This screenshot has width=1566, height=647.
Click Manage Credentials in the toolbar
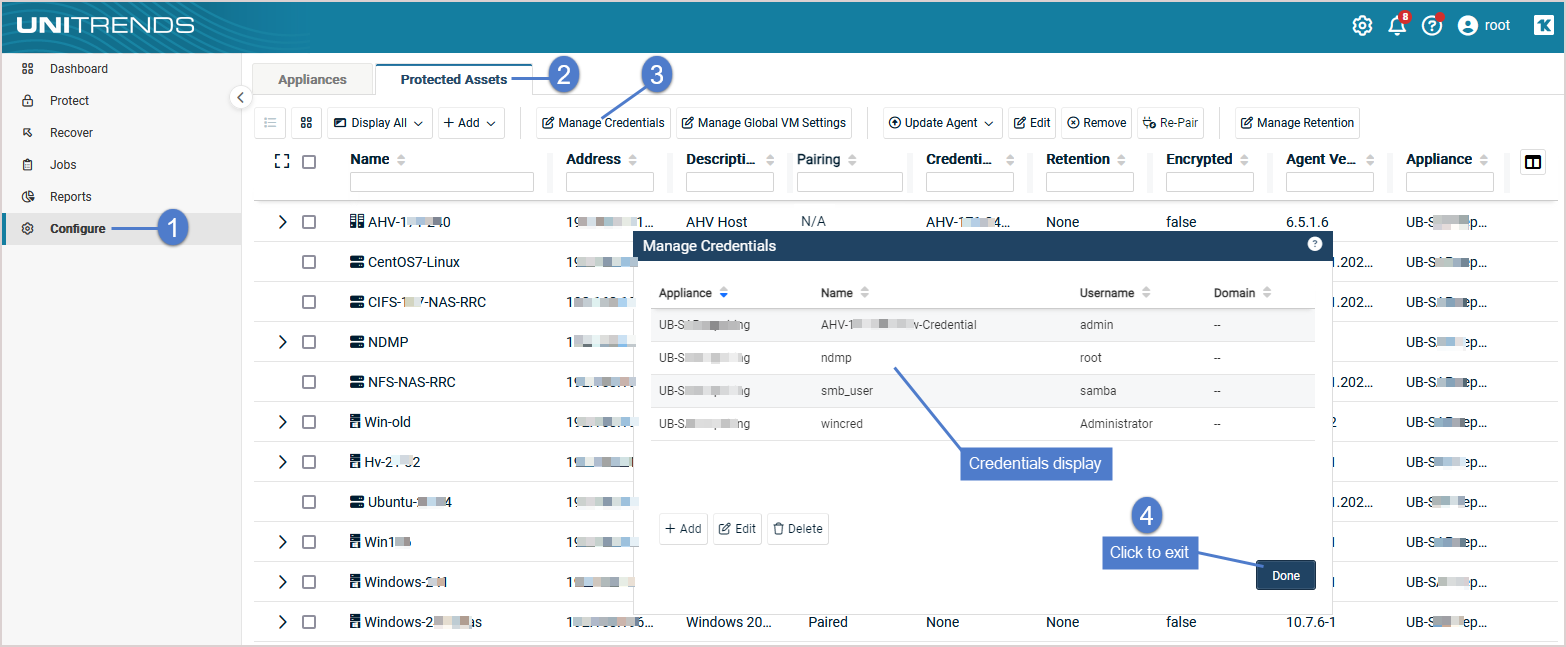(603, 123)
